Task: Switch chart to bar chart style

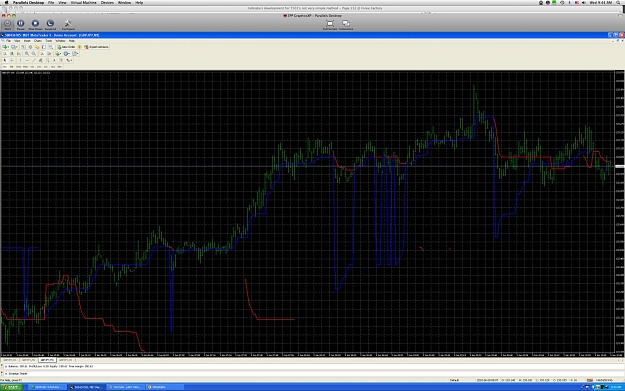Action: (x=5, y=53)
